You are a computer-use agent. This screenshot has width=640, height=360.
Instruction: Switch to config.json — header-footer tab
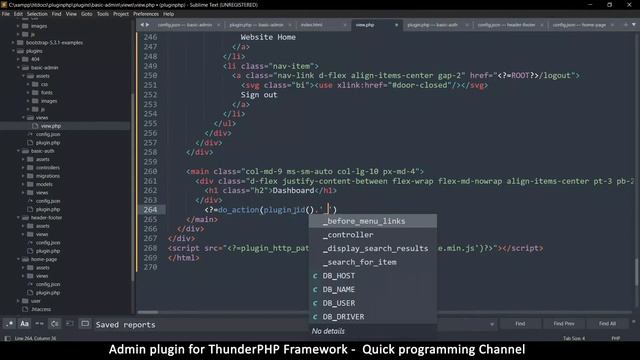(x=506, y=25)
